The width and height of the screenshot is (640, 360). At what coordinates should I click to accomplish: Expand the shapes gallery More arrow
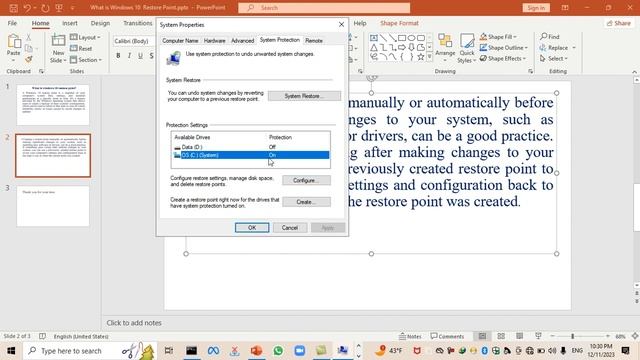pos(429,58)
